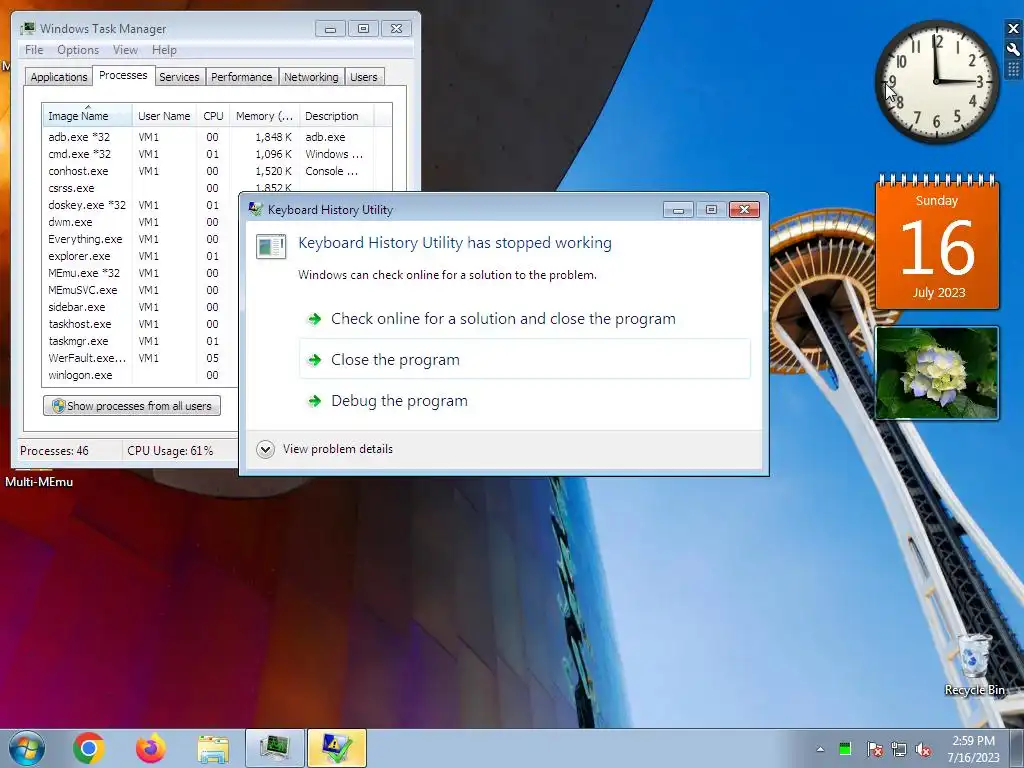
Task: Switch to the Performance tab
Action: pyautogui.click(x=242, y=77)
